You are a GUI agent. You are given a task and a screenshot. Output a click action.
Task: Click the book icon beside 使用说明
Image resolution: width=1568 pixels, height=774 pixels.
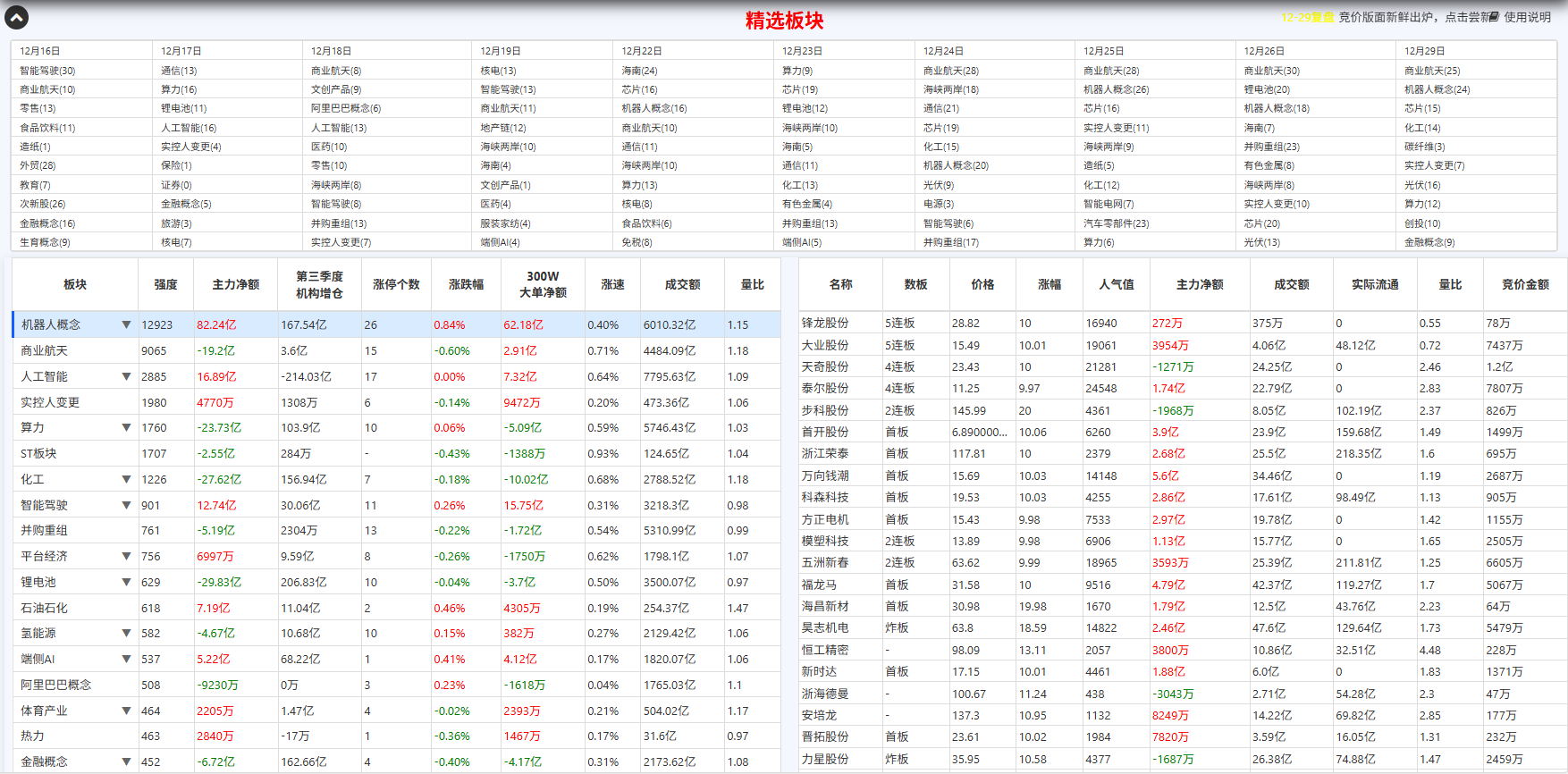[x=1494, y=17]
